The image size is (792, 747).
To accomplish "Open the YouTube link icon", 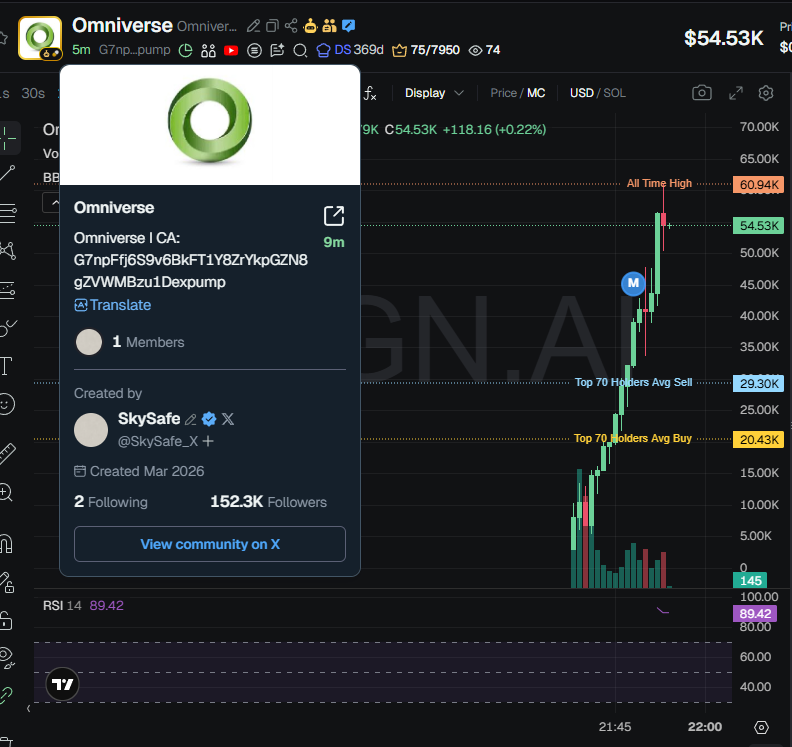I will click(231, 51).
